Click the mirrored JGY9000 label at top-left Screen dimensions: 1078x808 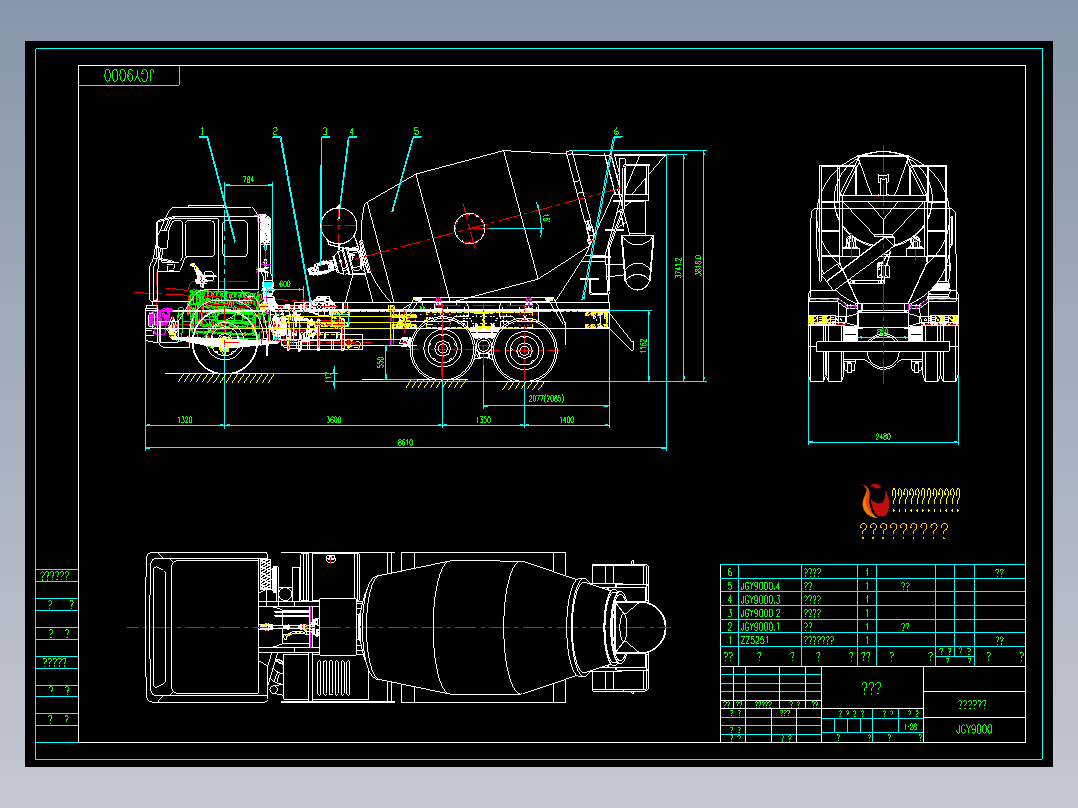129,76
